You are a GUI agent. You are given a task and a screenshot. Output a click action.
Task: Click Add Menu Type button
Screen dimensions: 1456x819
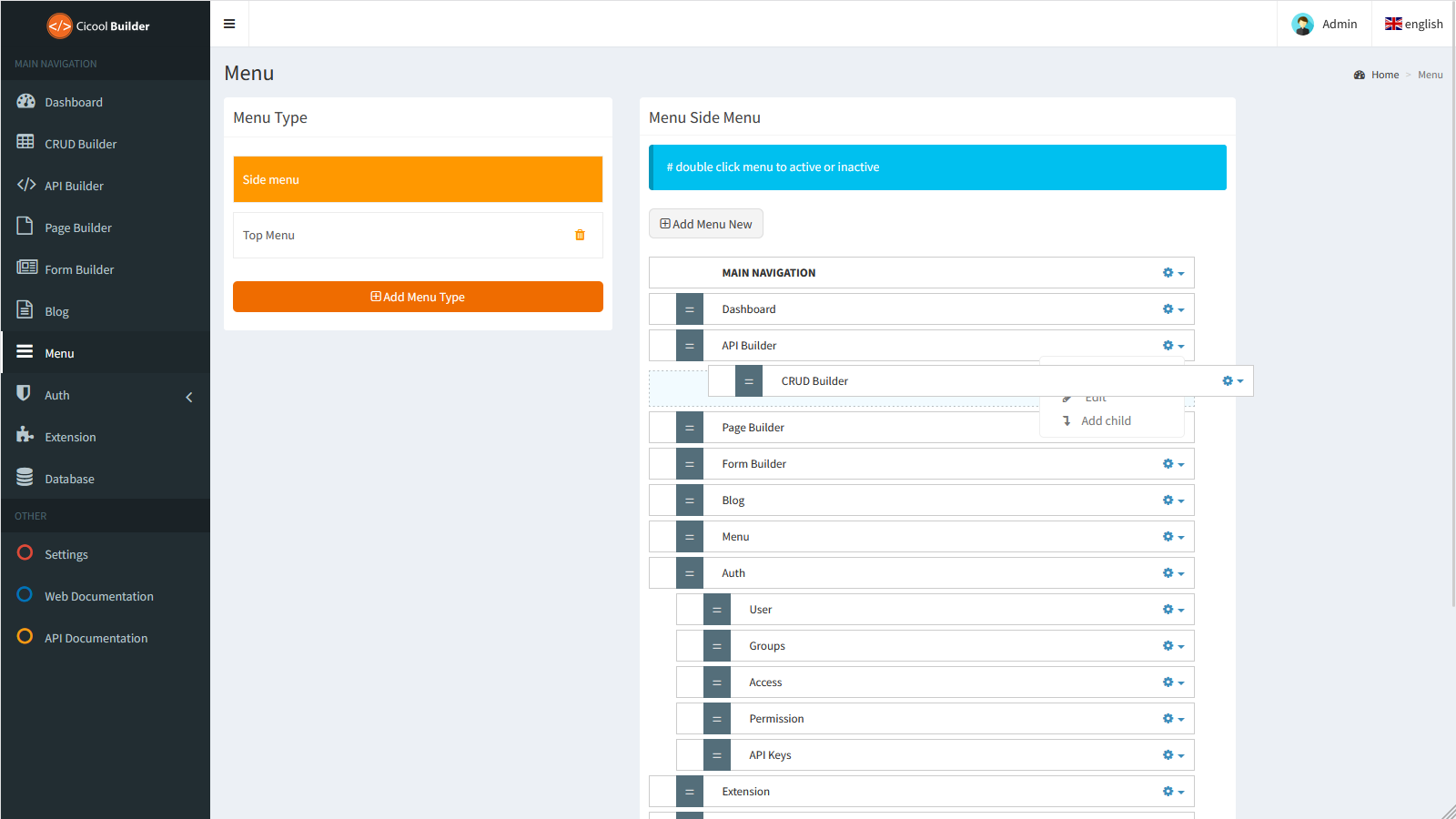[x=418, y=297]
